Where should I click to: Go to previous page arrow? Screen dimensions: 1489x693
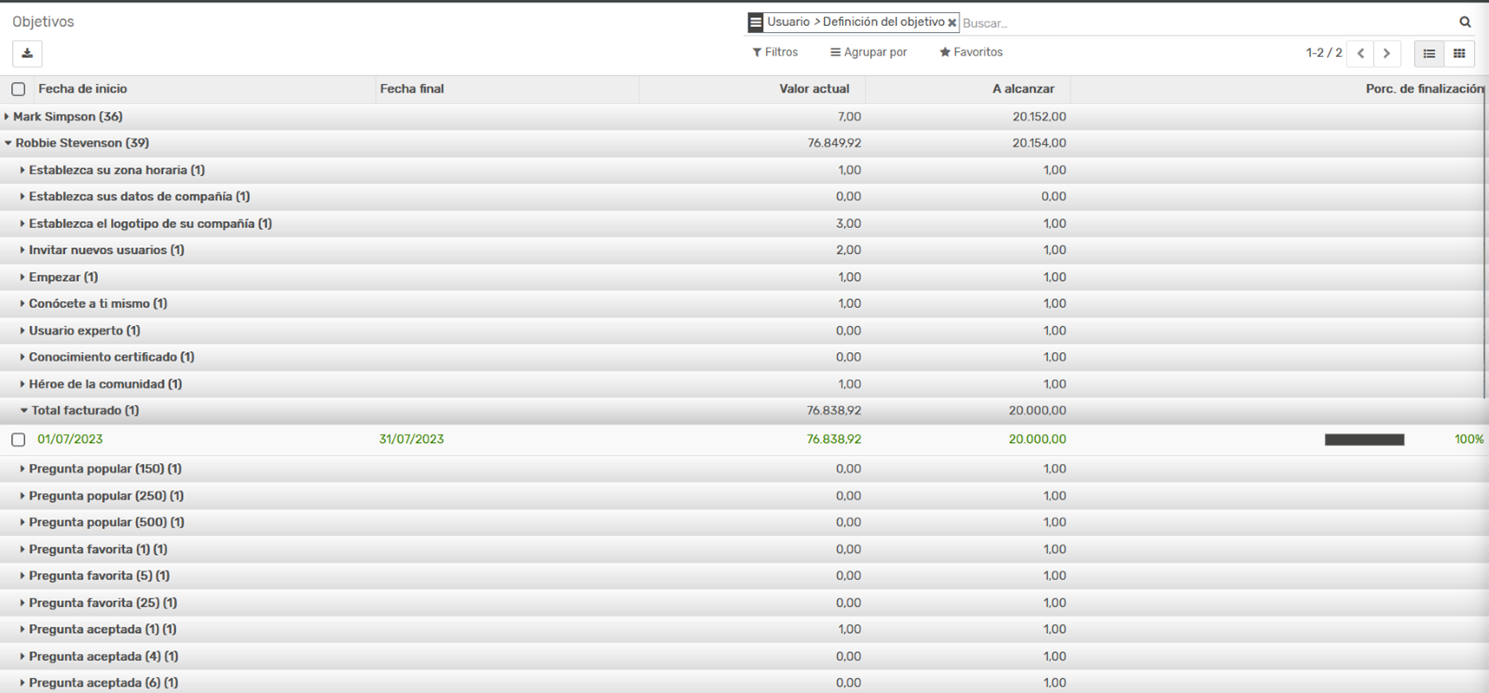coord(1360,53)
